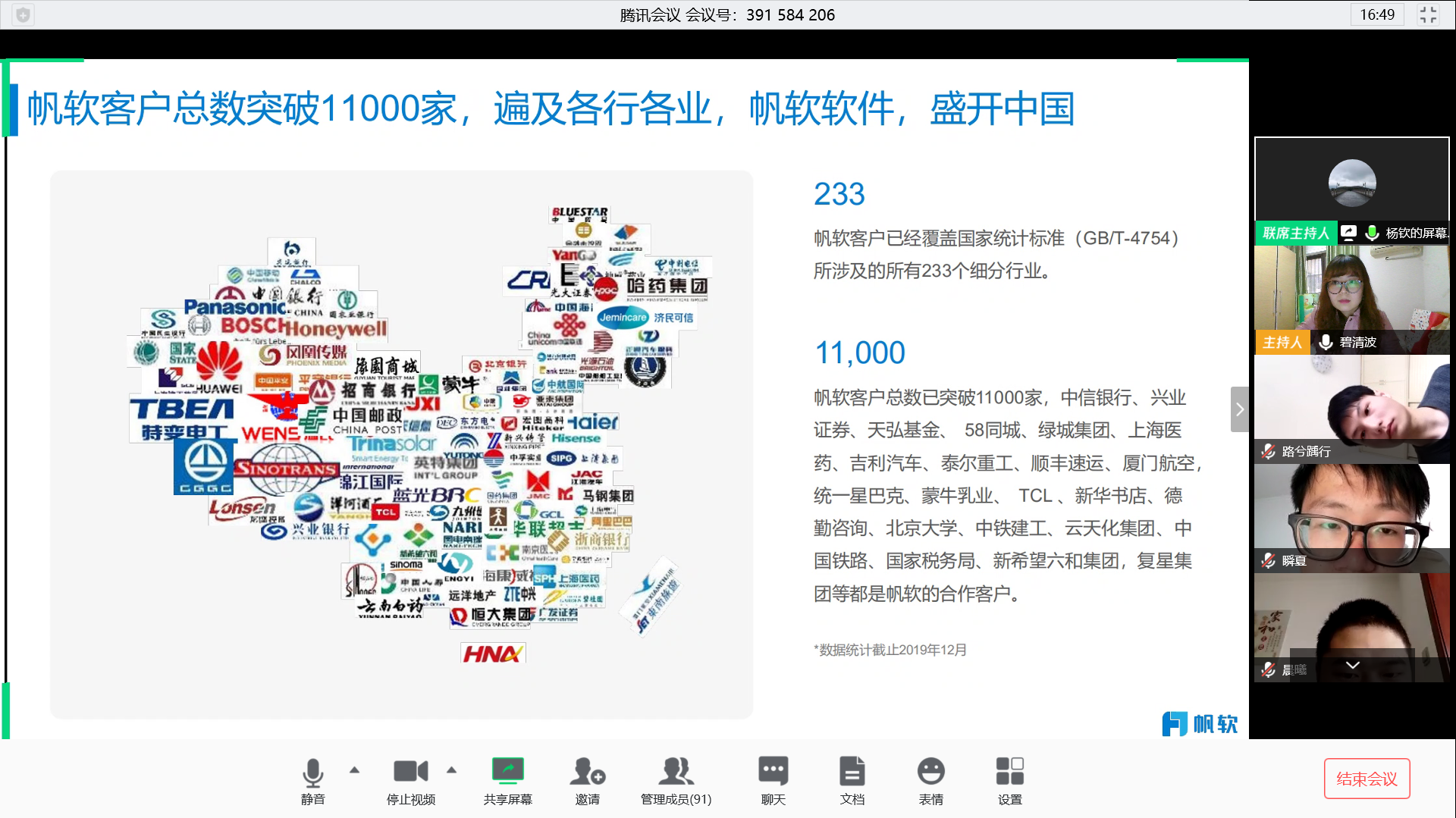Screen dimensions: 1456x818
Task: Open the emoji reactions icon
Action: click(930, 772)
